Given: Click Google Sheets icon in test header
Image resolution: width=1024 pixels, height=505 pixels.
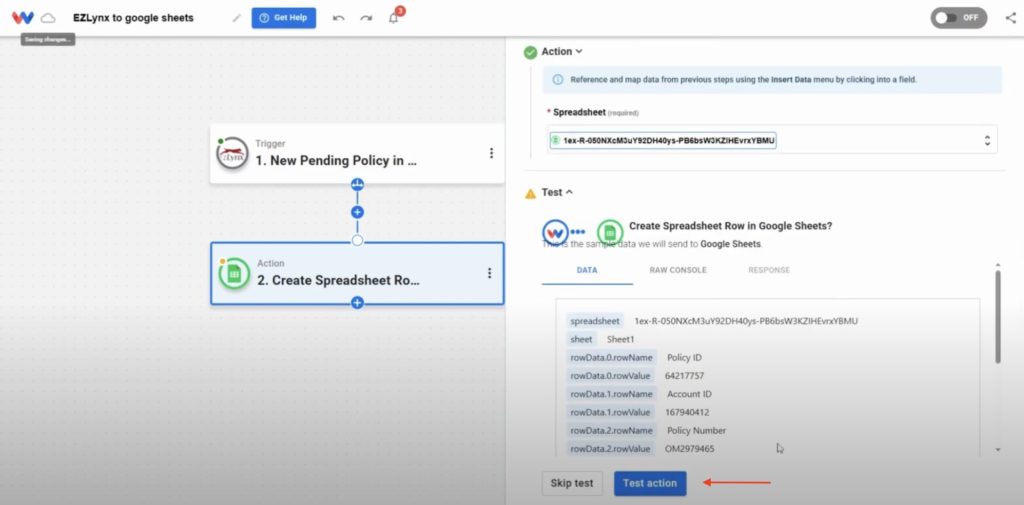Looking at the screenshot, I should tap(609, 231).
